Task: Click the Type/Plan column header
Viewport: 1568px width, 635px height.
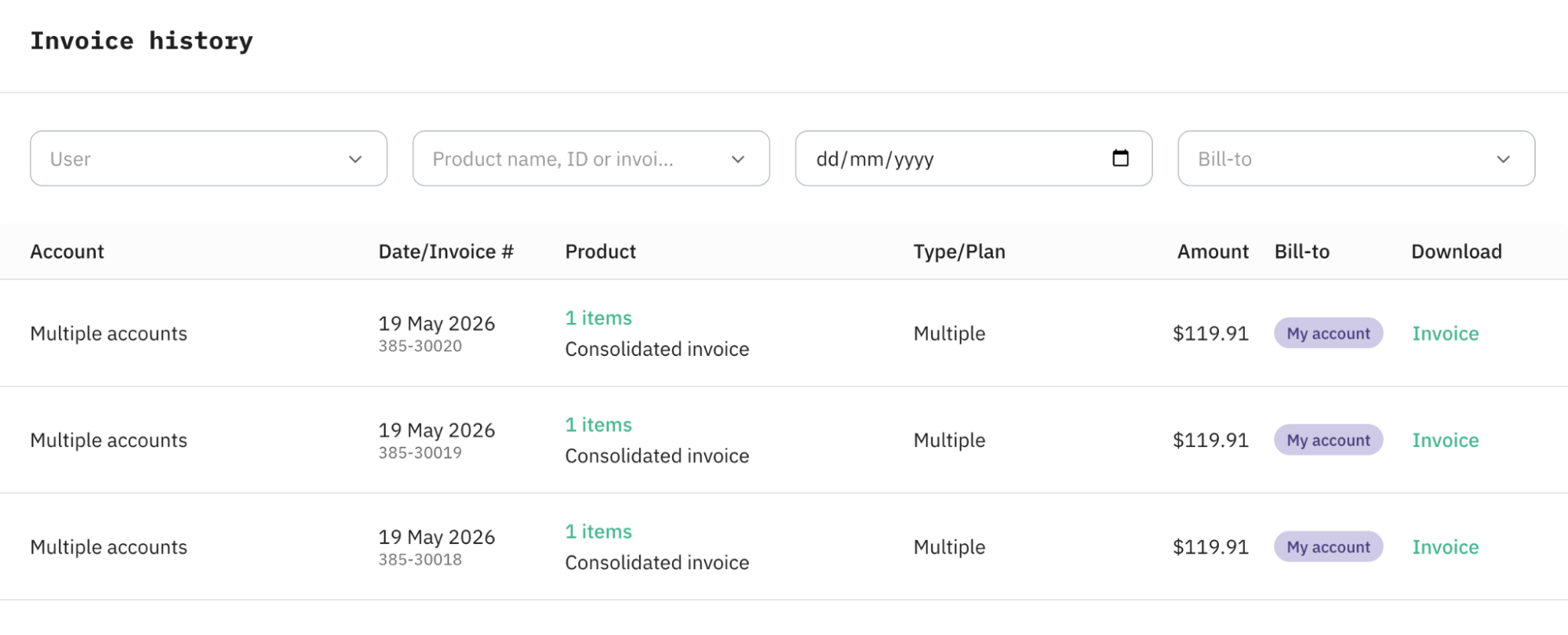Action: tap(959, 252)
